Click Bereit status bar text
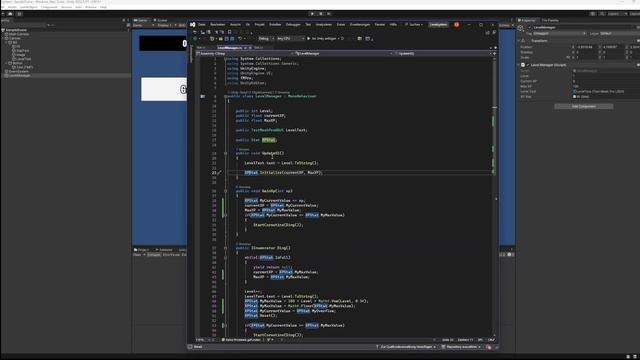This screenshot has width=640, height=360. pyautogui.click(x=198, y=347)
